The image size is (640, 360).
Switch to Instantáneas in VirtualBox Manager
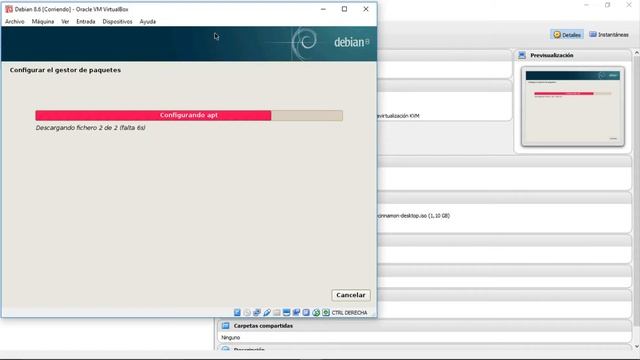click(x=609, y=35)
